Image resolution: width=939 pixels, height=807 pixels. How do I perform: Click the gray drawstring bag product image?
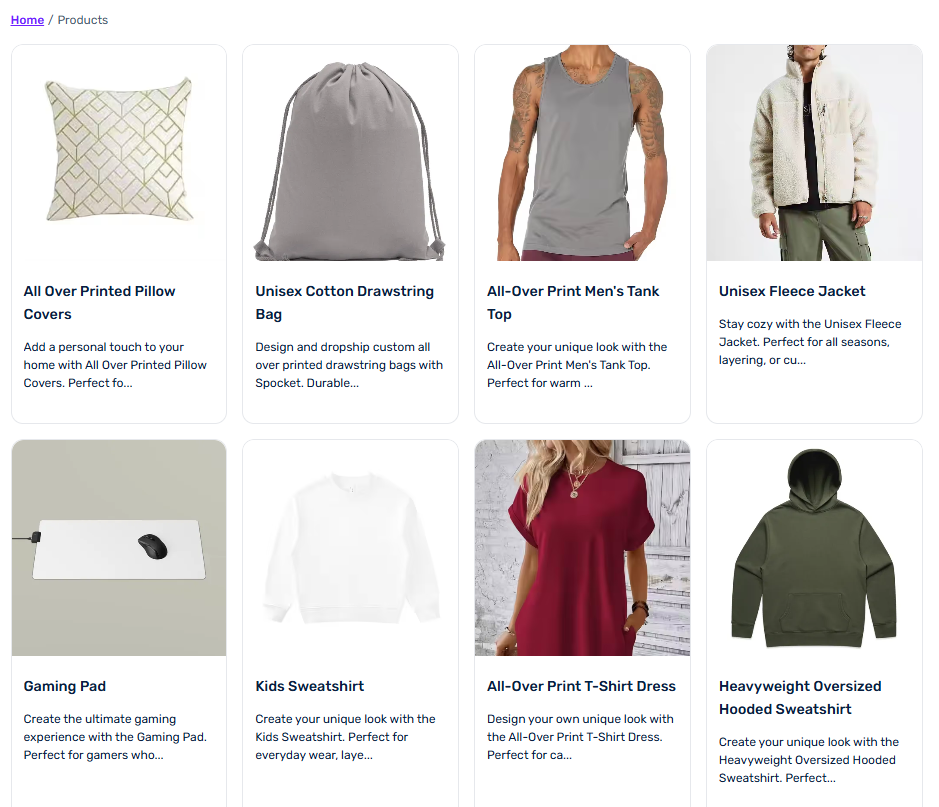tap(350, 152)
